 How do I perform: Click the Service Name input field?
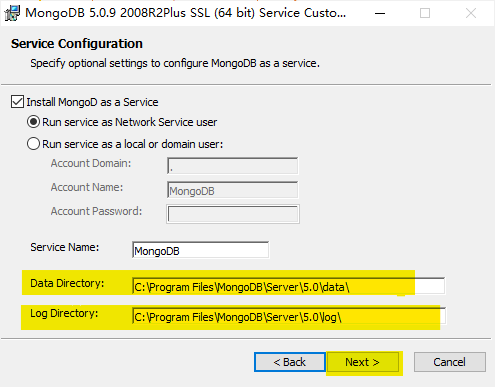point(200,250)
